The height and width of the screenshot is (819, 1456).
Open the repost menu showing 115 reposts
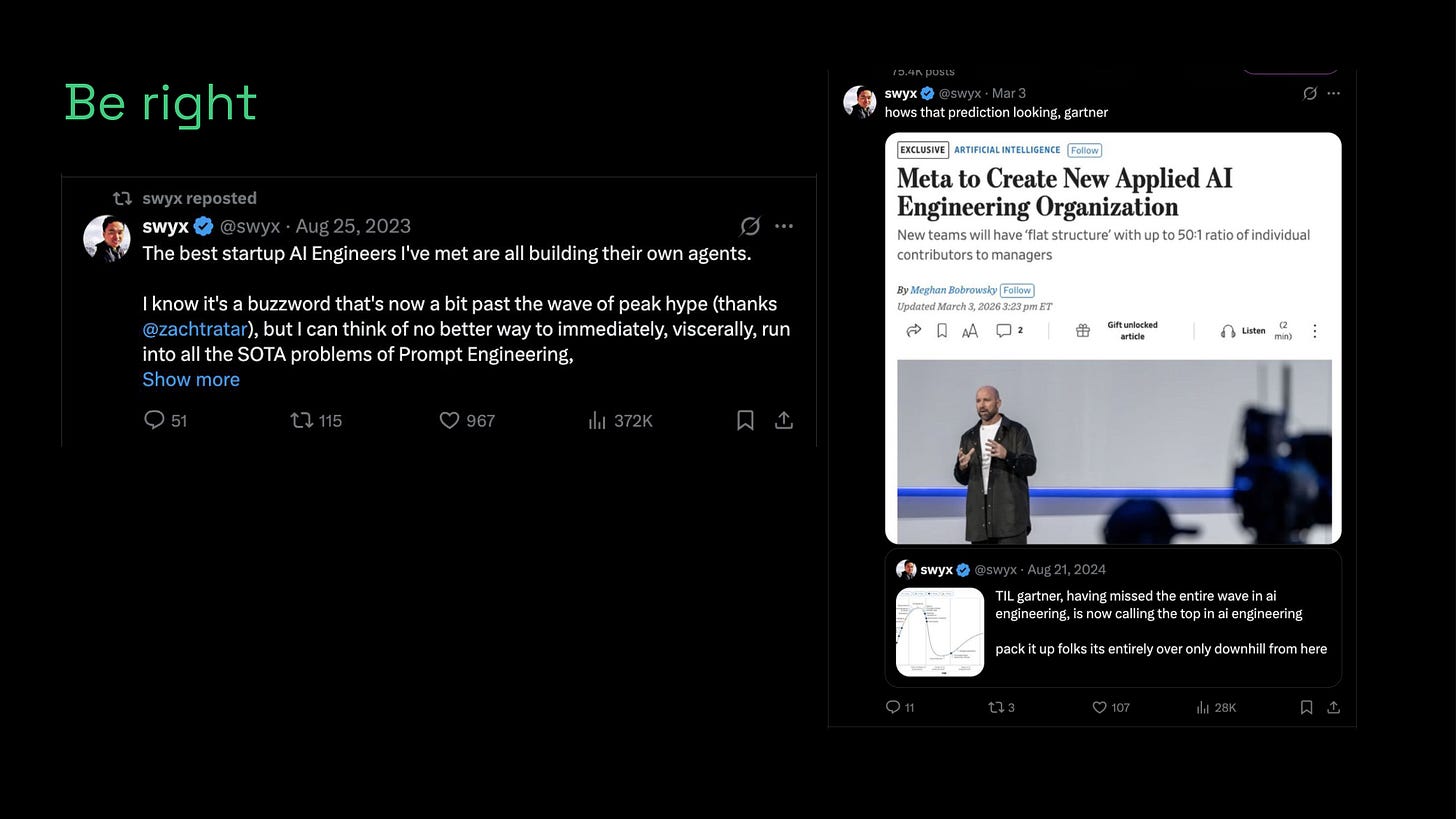pyautogui.click(x=302, y=420)
